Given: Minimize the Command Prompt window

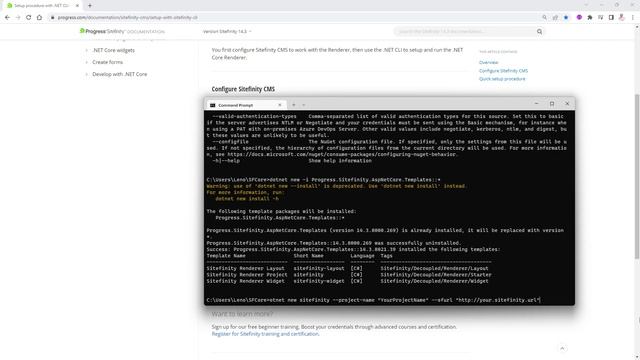Looking at the screenshot, I should tap(536, 104).
